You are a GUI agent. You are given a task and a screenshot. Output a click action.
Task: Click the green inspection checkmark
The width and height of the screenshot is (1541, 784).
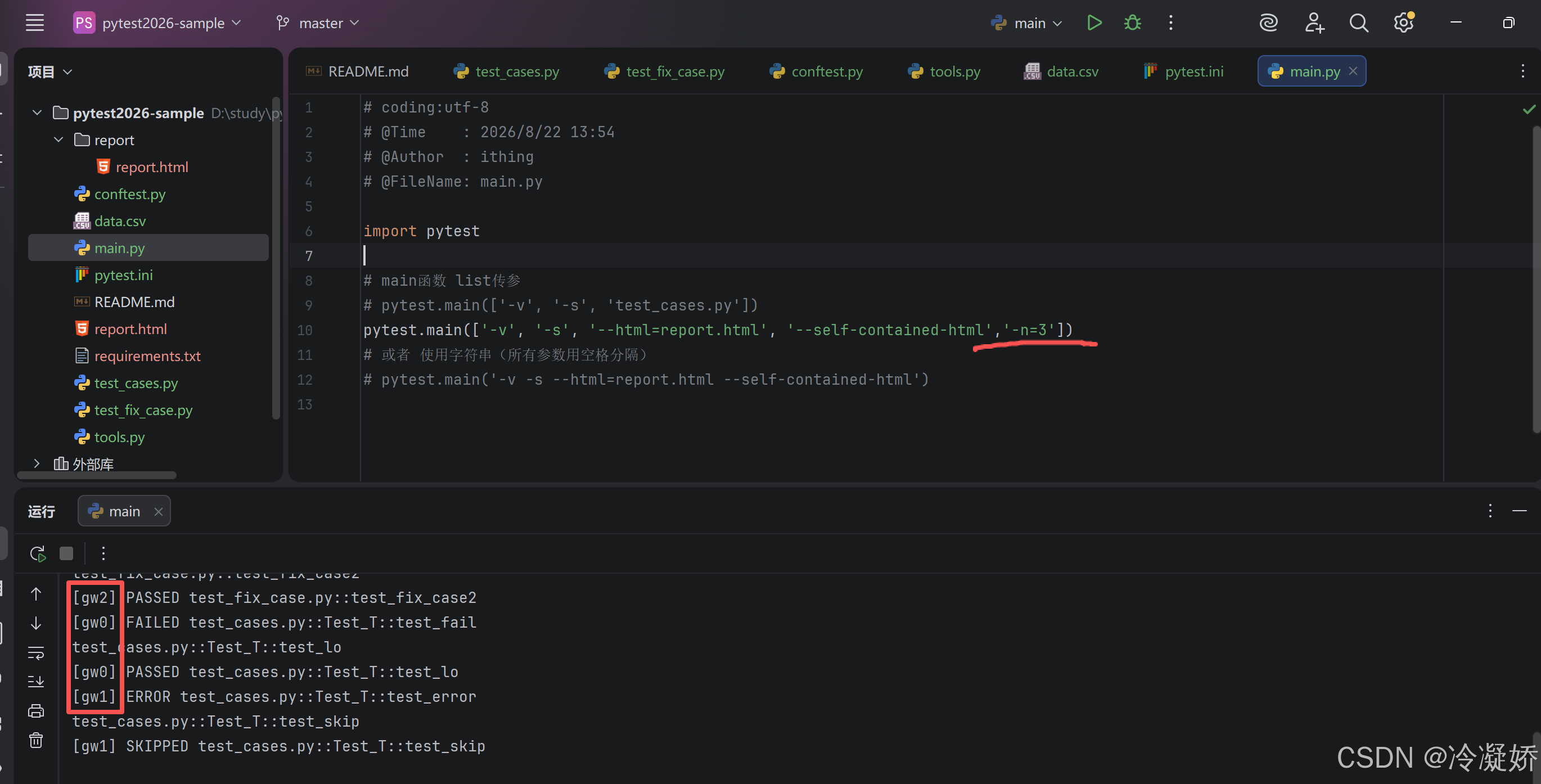1529,109
